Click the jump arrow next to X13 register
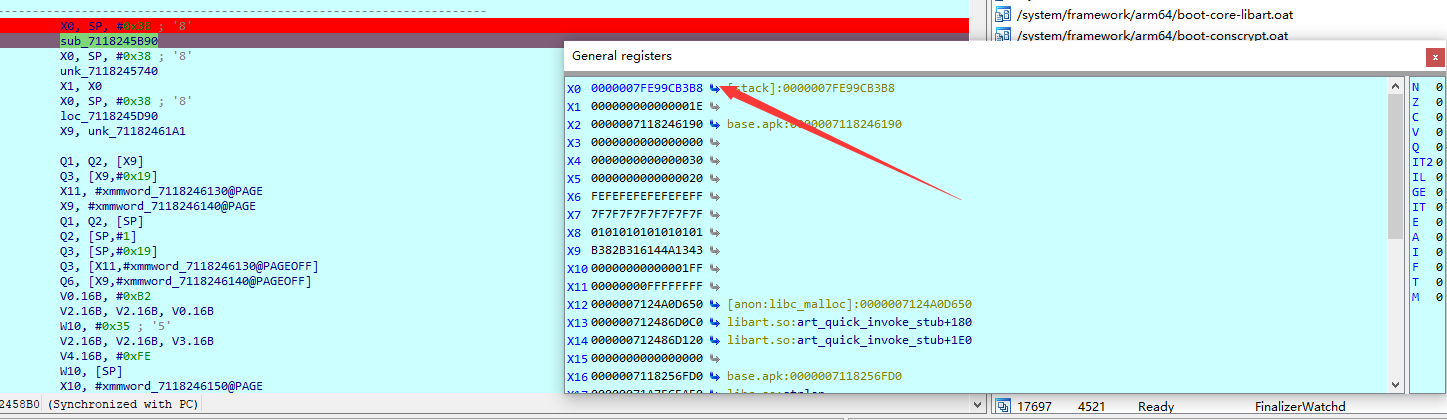The width and height of the screenshot is (1447, 420). point(714,322)
